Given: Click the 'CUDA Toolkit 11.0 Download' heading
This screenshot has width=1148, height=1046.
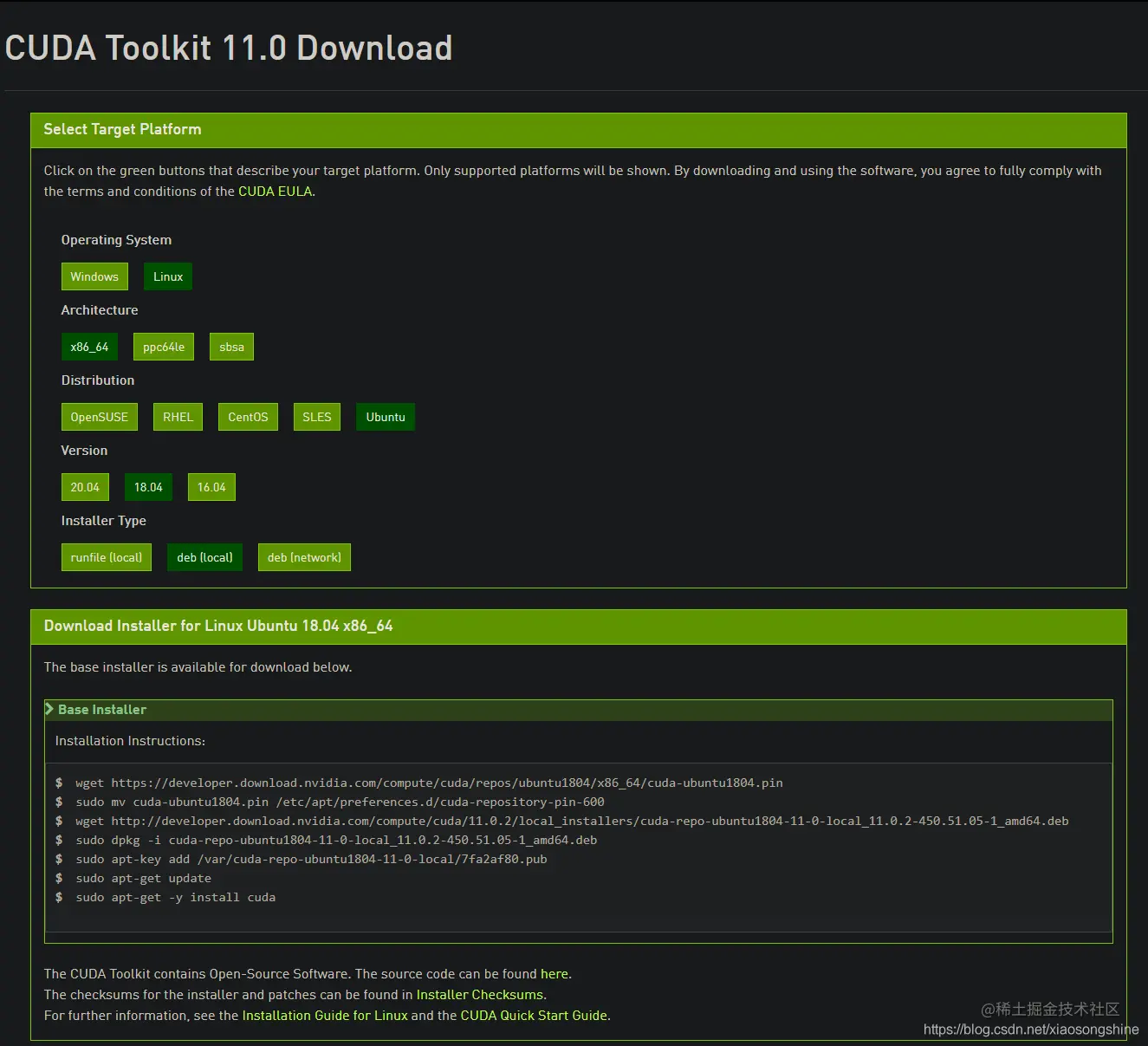Looking at the screenshot, I should (229, 48).
